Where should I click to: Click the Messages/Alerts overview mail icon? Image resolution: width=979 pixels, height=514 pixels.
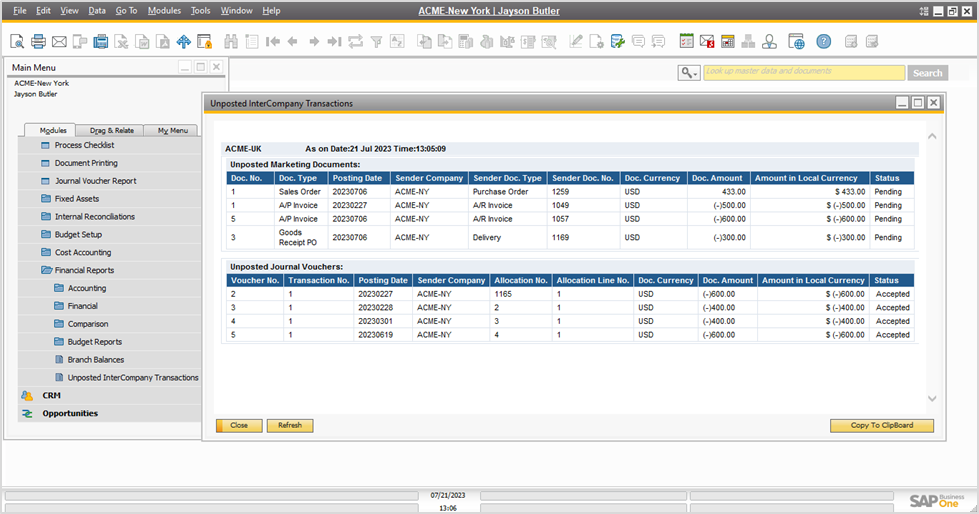click(707, 42)
